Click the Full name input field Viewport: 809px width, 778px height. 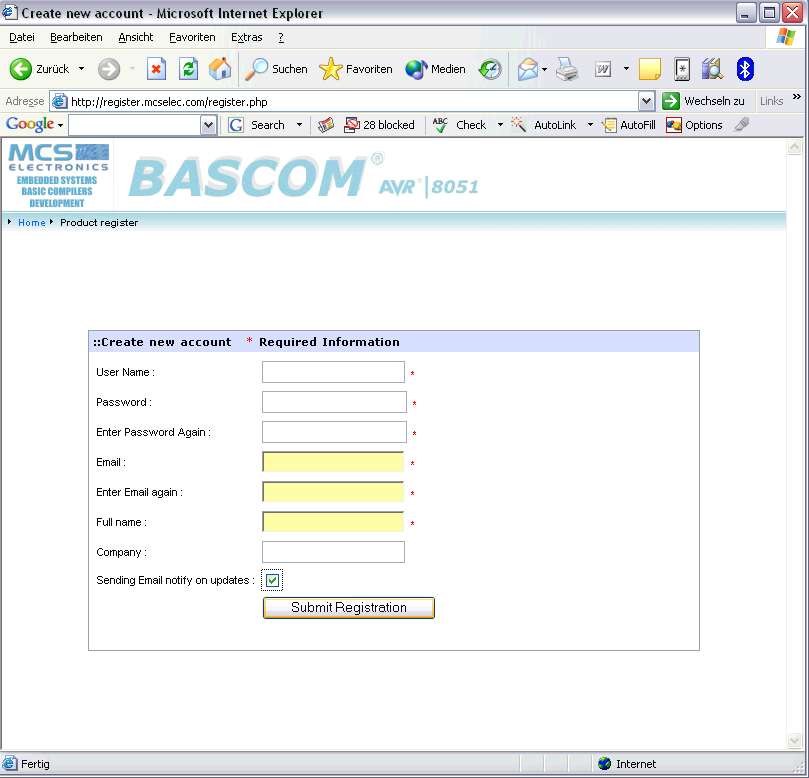tap(333, 522)
